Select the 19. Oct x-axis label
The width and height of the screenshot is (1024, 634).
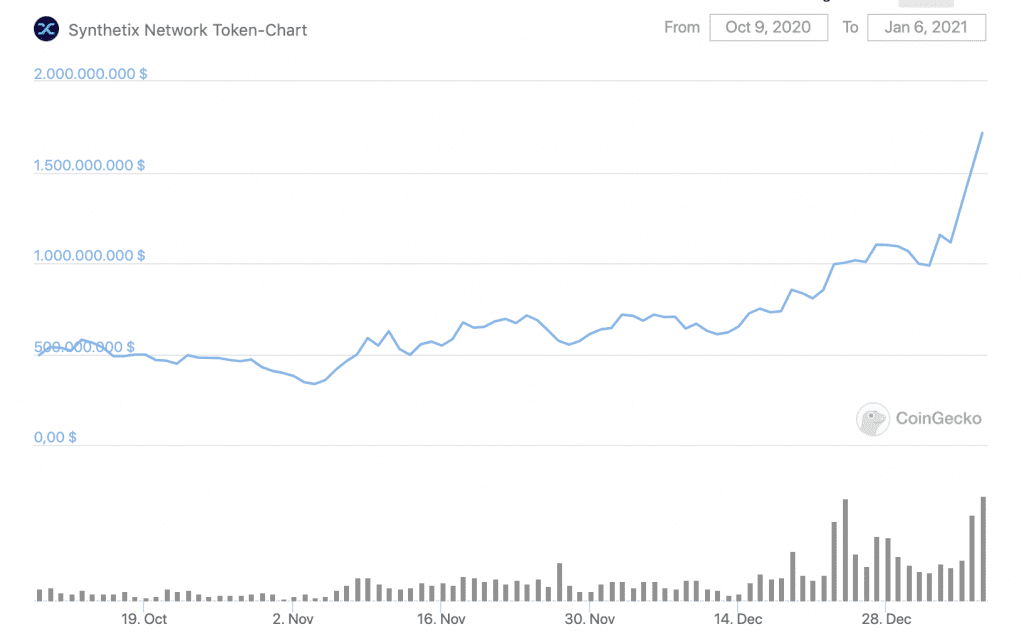[x=144, y=619]
